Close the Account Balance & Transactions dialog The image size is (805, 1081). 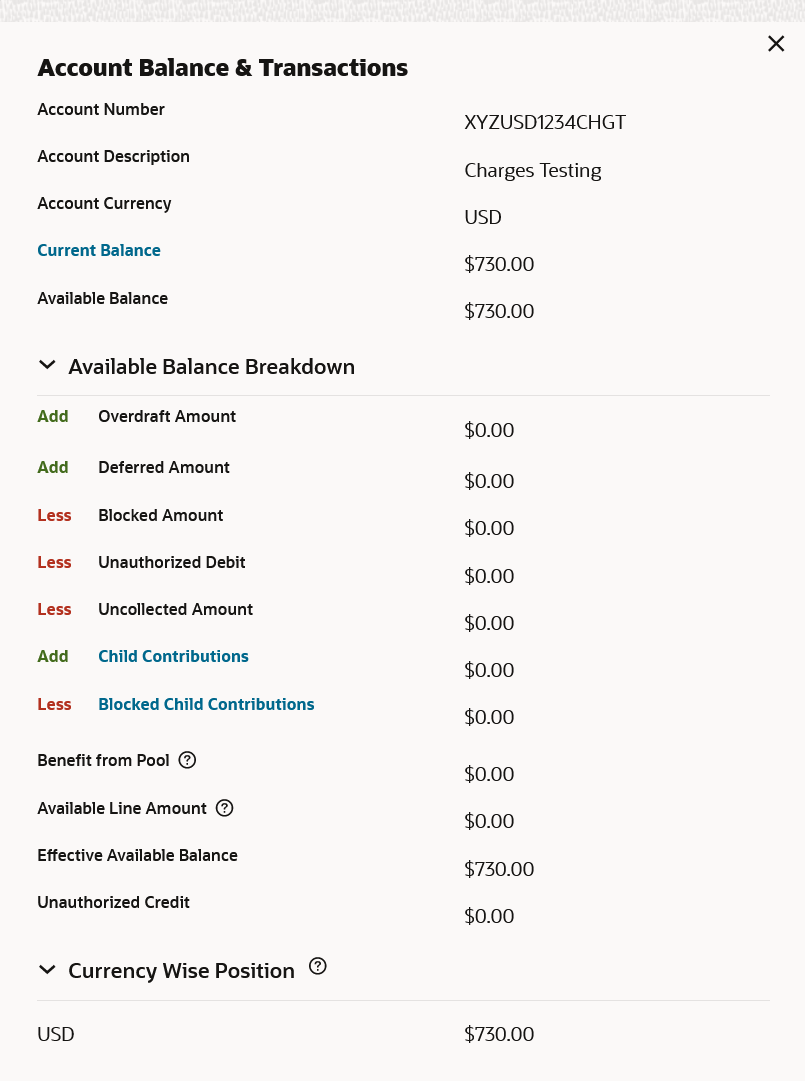pyautogui.click(x=776, y=43)
